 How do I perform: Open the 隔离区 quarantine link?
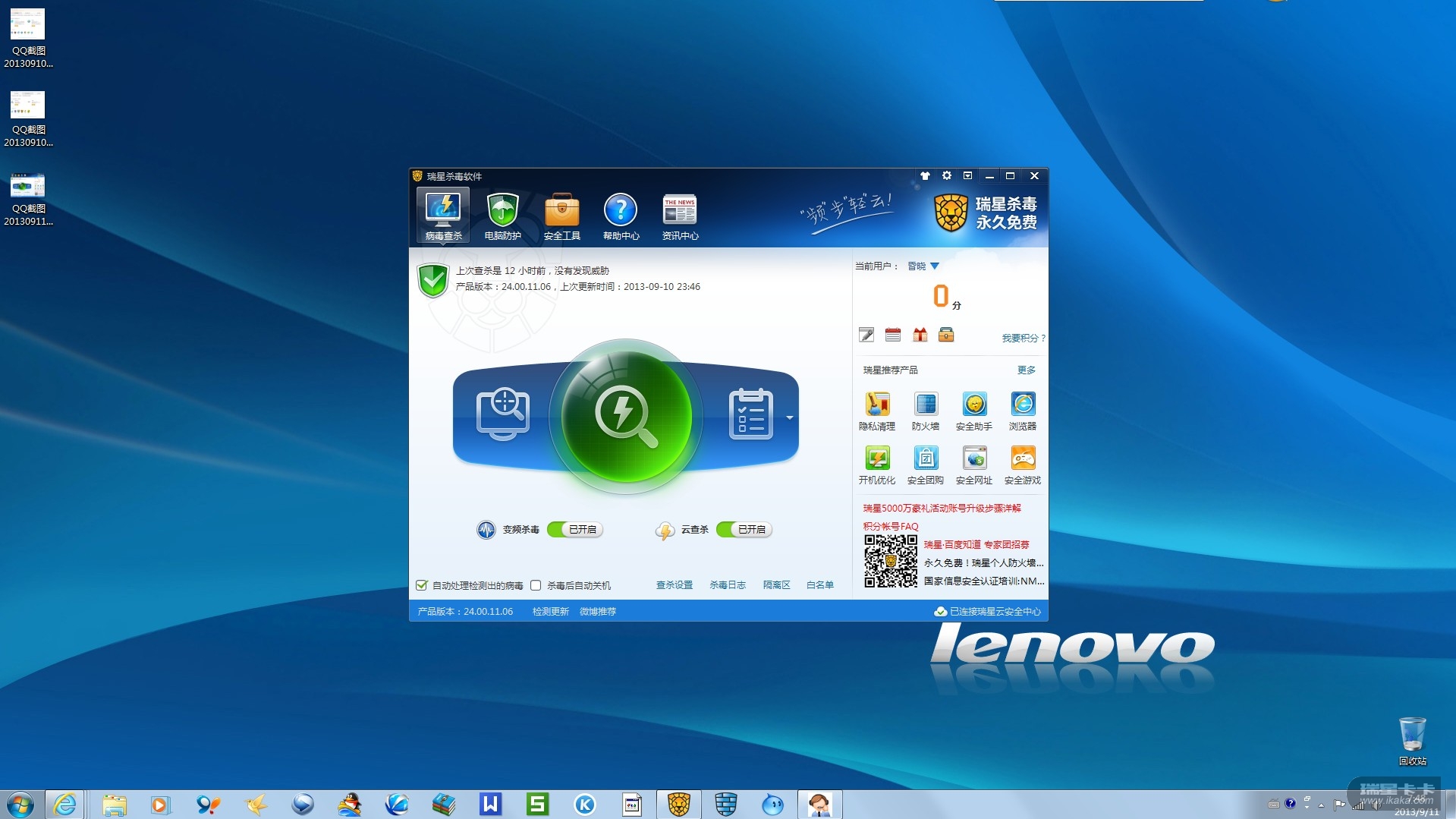point(776,585)
